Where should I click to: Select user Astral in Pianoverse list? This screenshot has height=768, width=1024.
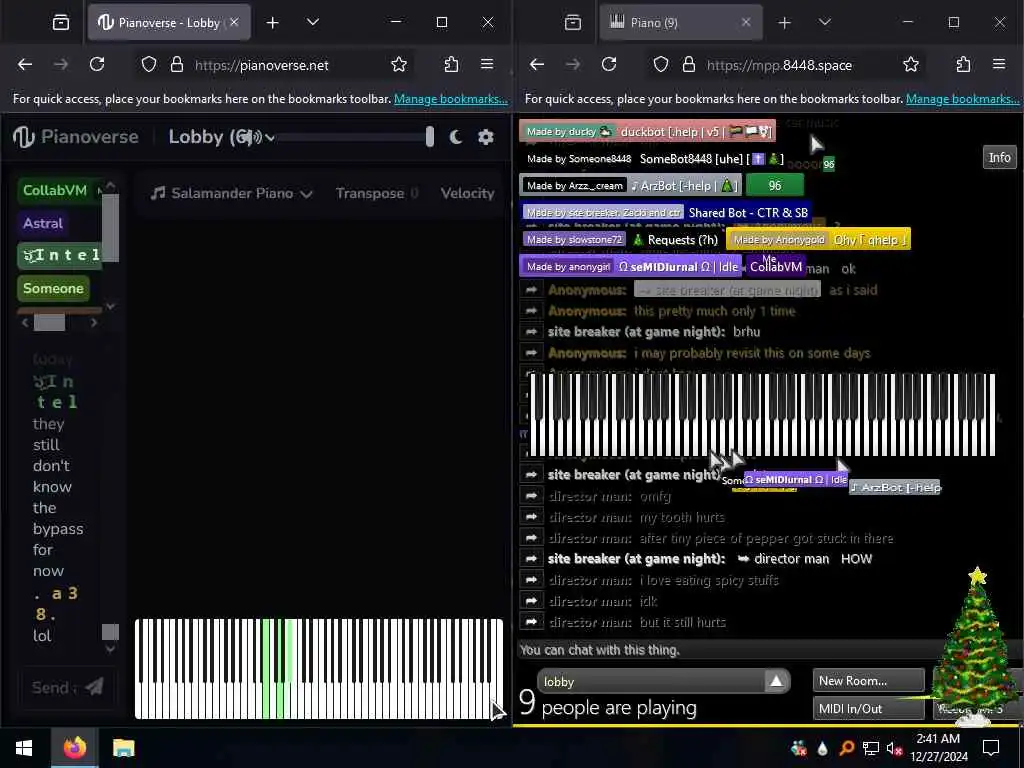click(43, 223)
